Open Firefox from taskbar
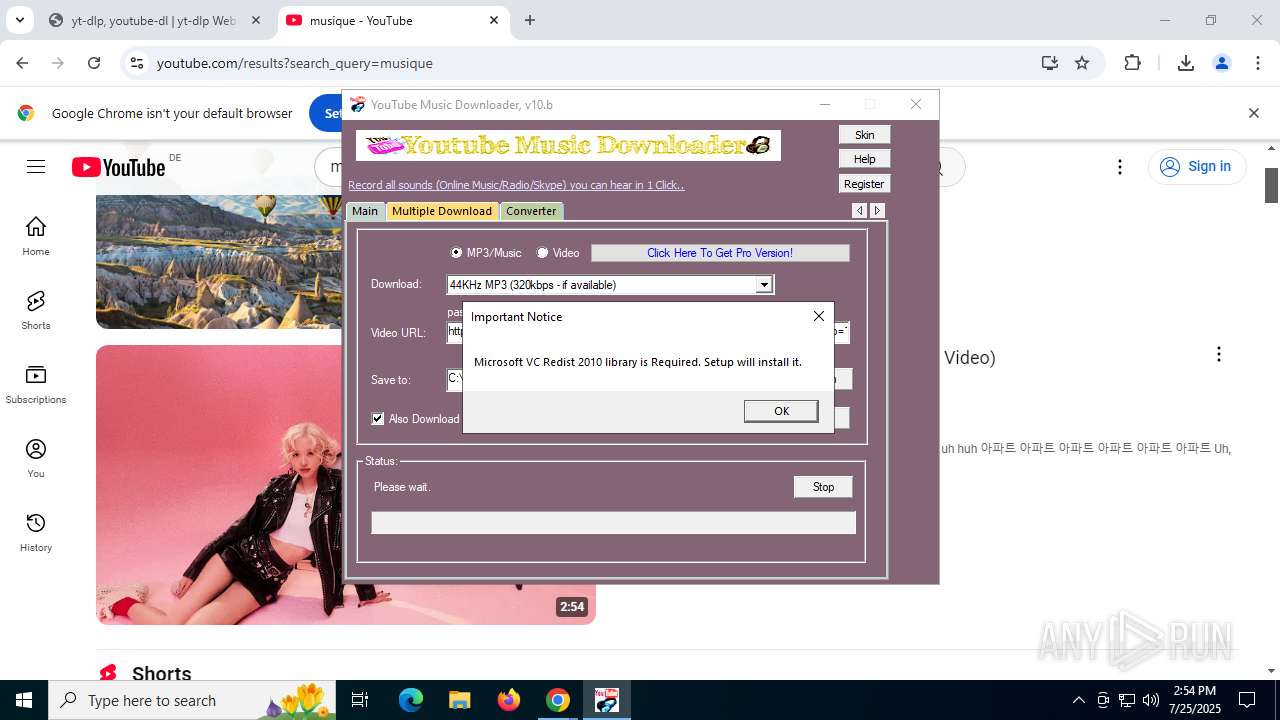This screenshot has height=720, width=1280. pyautogui.click(x=508, y=700)
